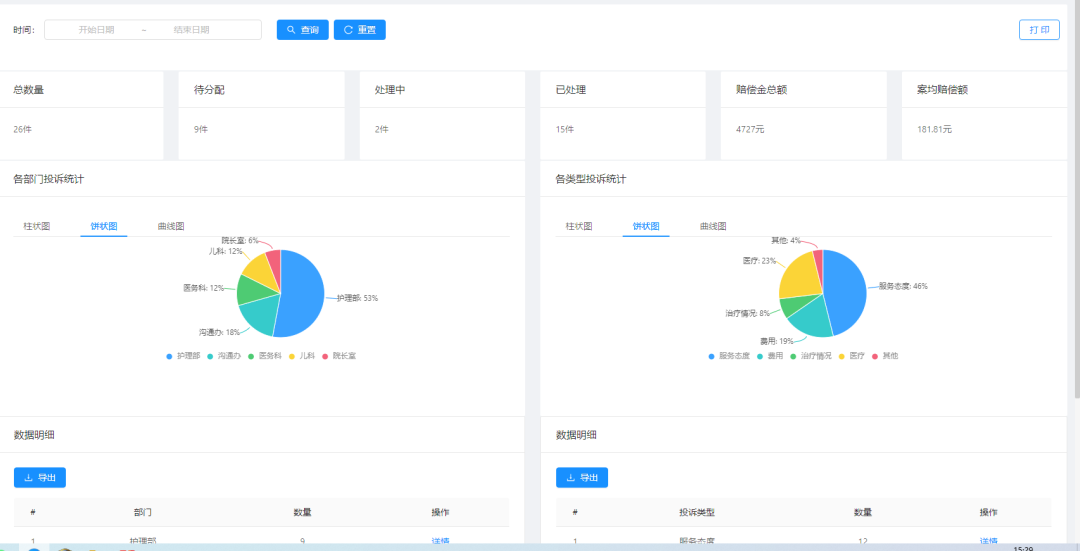
Task: Export department data with 导出 button
Action: pos(40,477)
